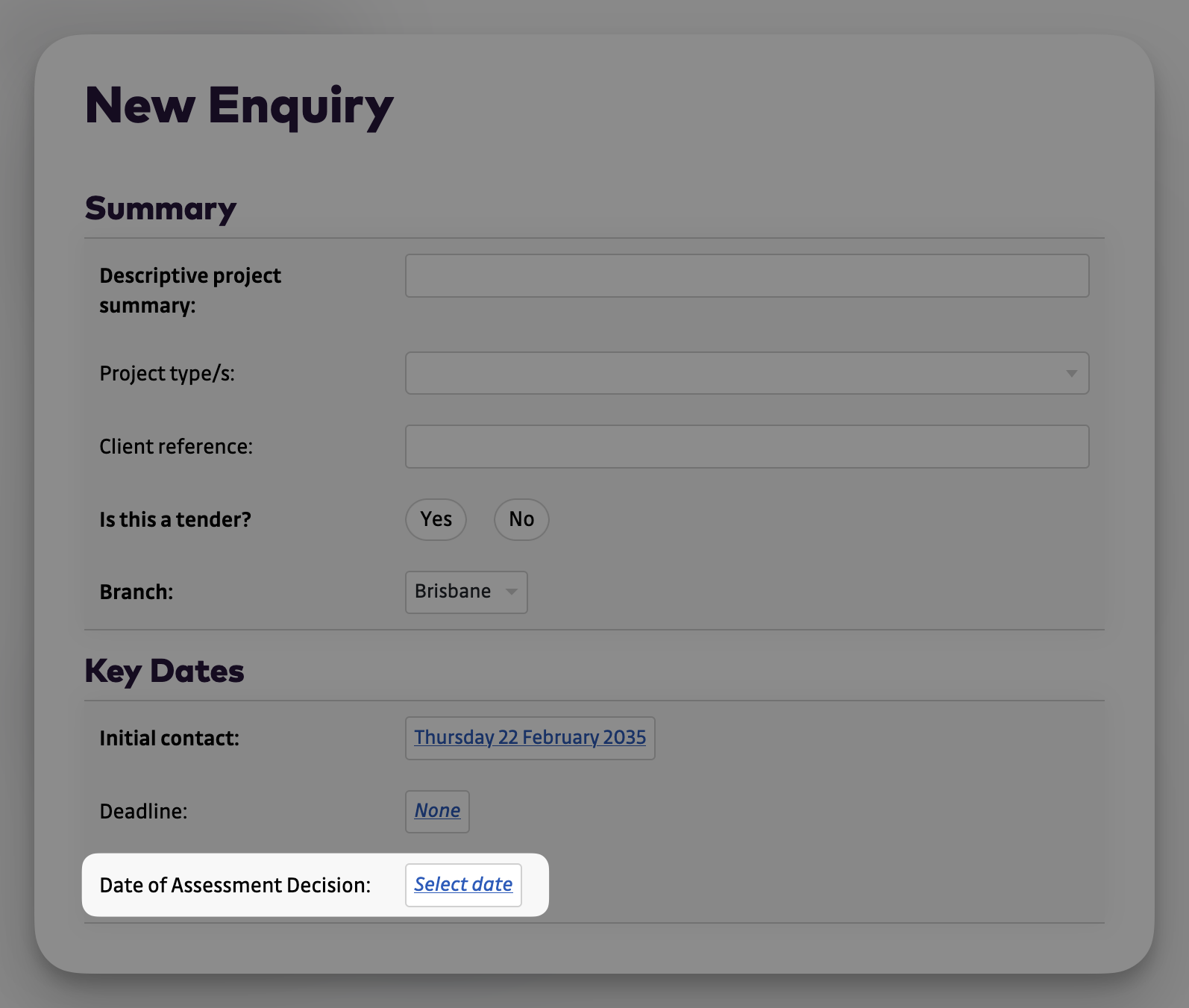The image size is (1189, 1008).
Task: Click the None deadline link
Action: 437,811
